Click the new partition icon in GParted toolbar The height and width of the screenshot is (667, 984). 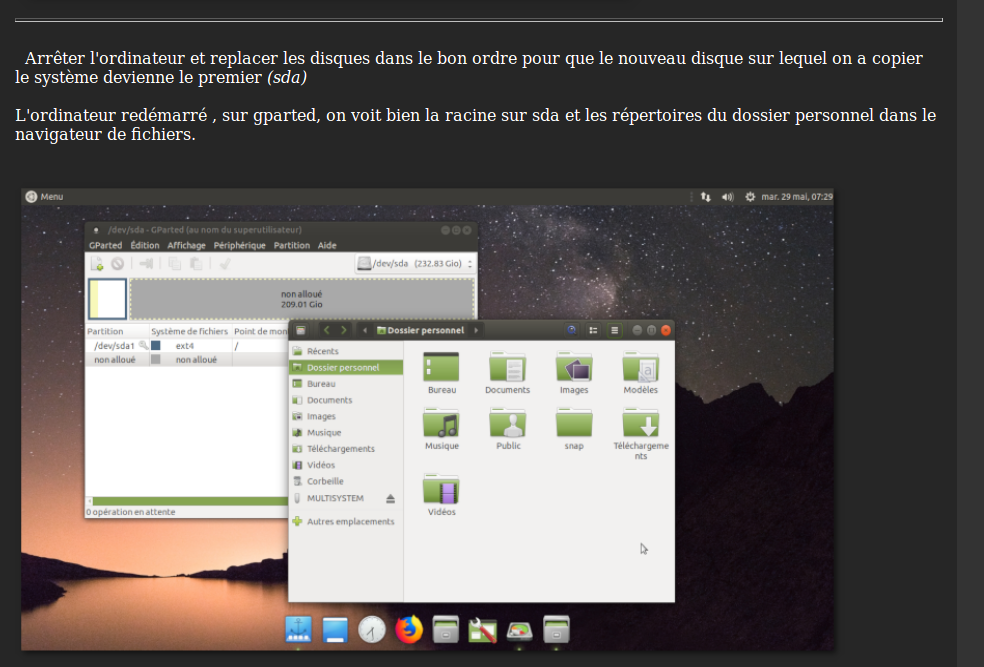pyautogui.click(x=97, y=264)
